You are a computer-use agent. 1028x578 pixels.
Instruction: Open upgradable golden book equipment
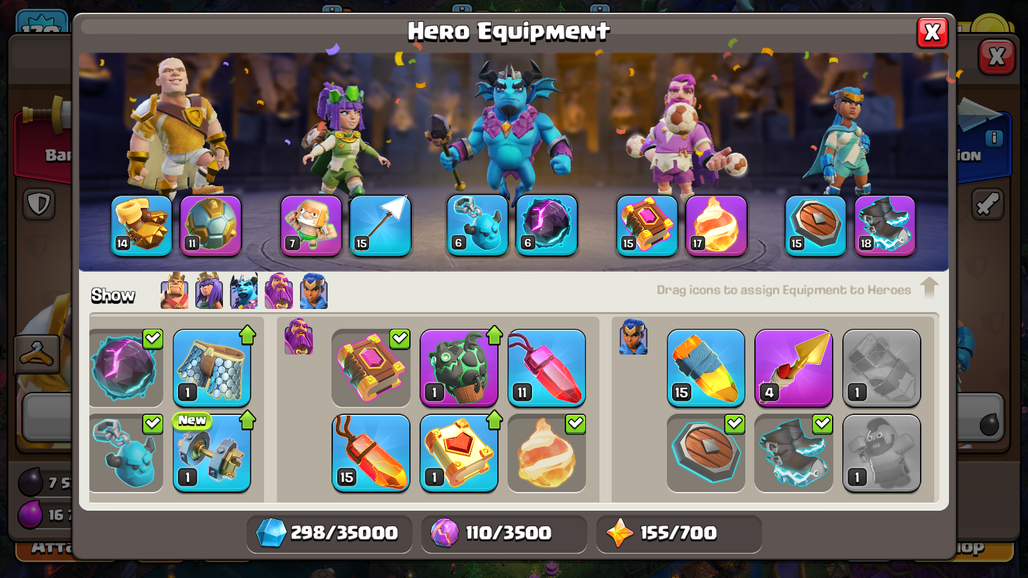[x=459, y=453]
